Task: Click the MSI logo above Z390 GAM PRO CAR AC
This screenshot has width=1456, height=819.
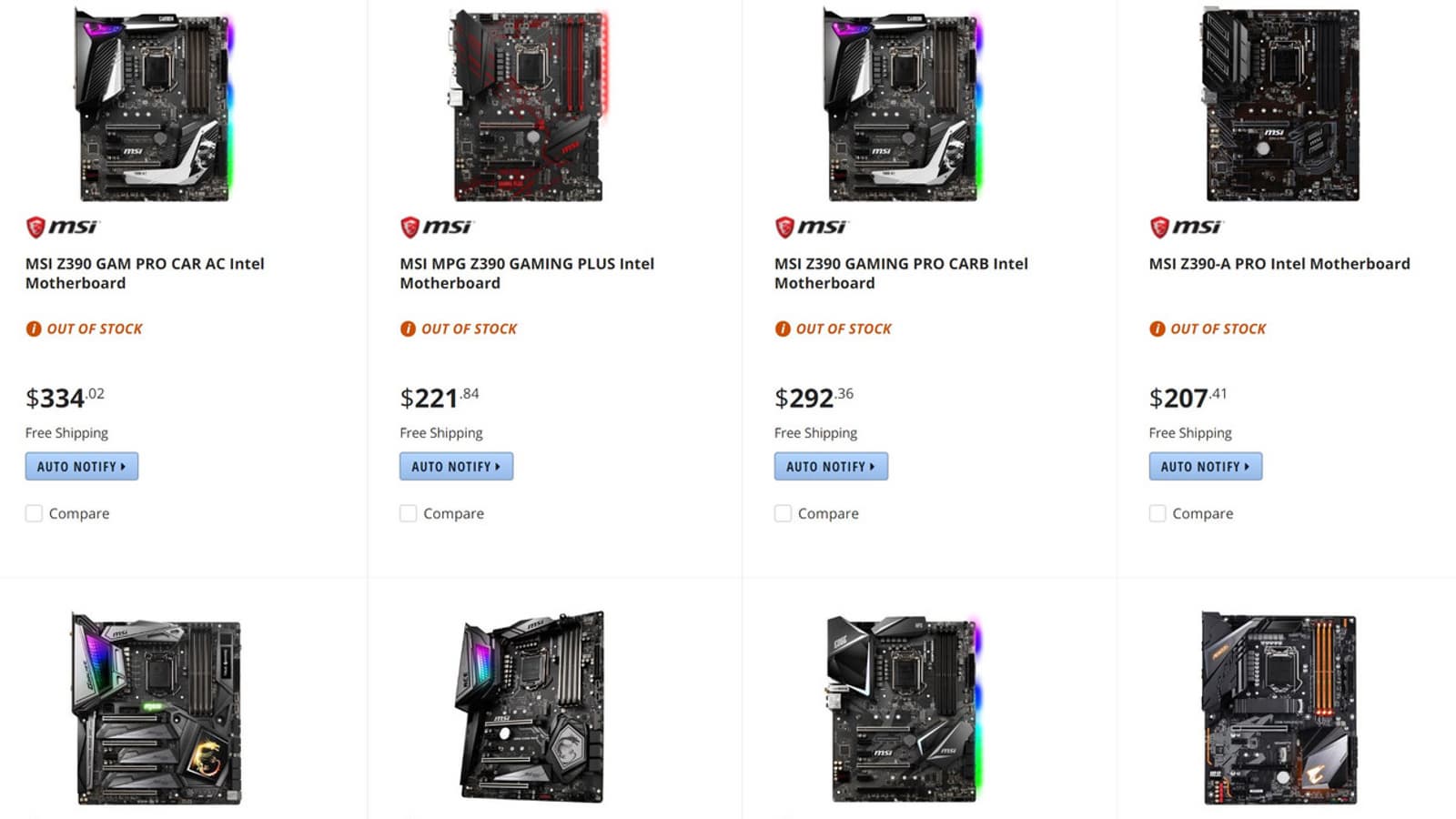Action: point(62,227)
